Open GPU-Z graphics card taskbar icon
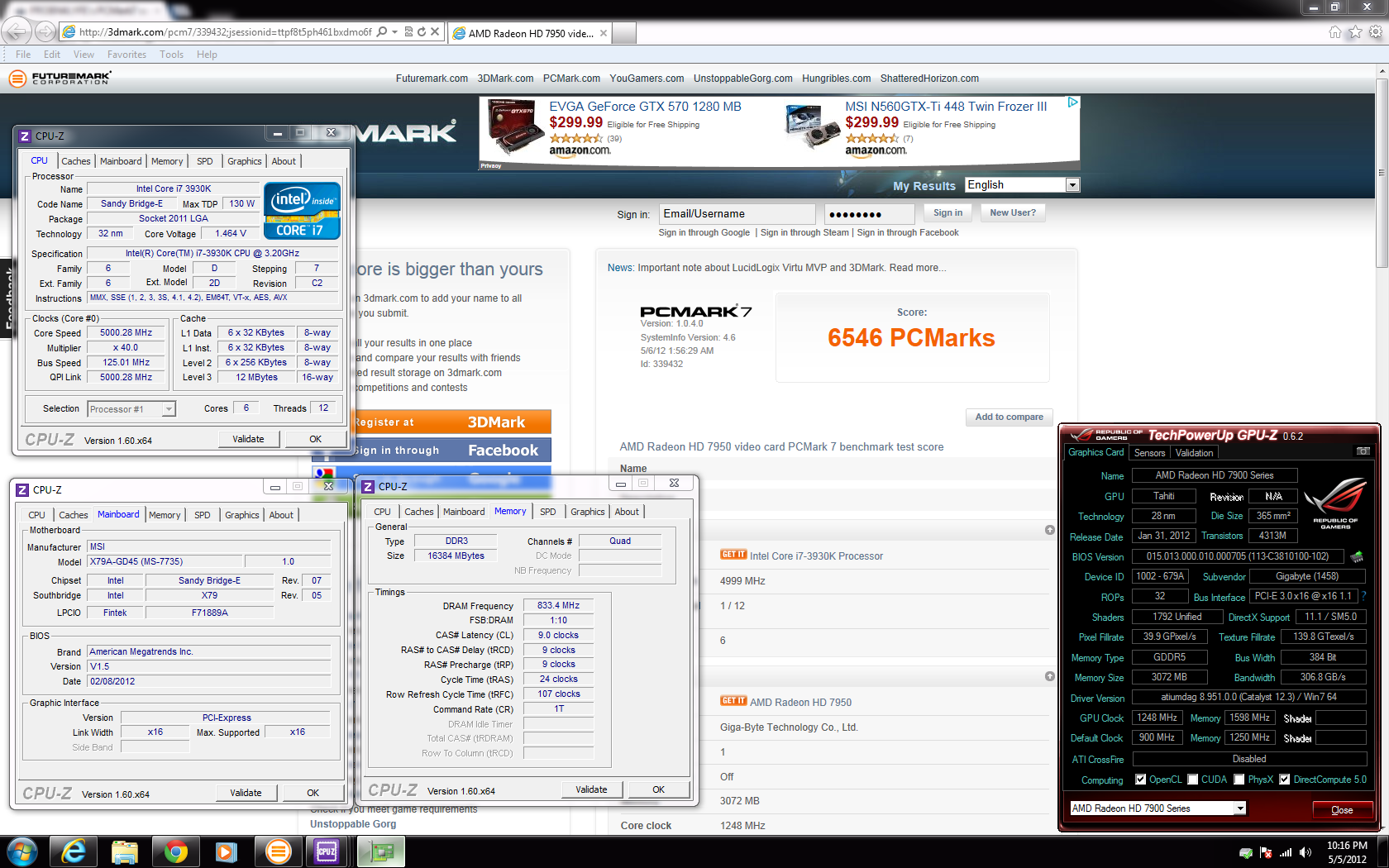The width and height of the screenshot is (1389, 868). coord(380,851)
